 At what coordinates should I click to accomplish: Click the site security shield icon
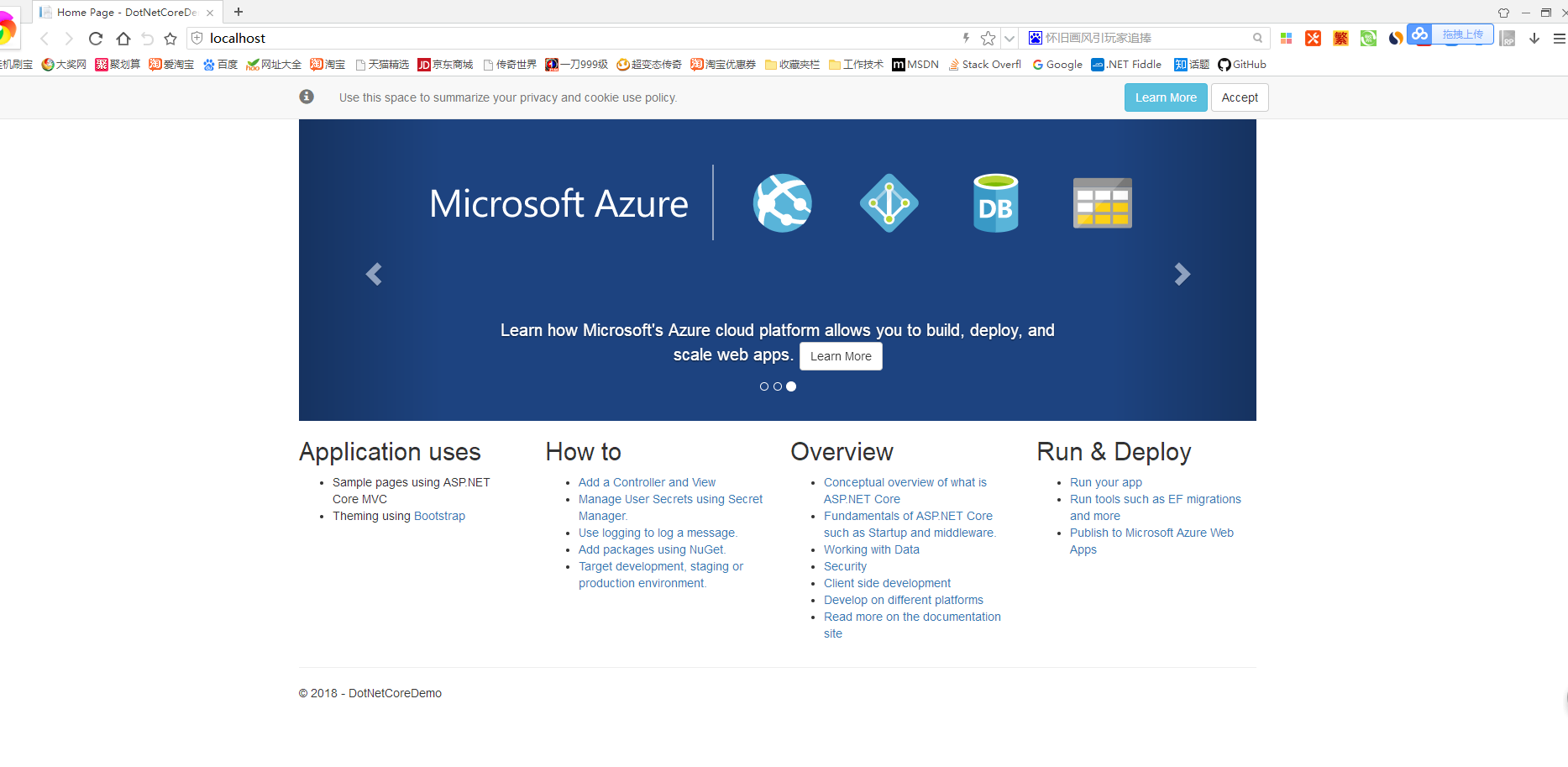pyautogui.click(x=197, y=38)
